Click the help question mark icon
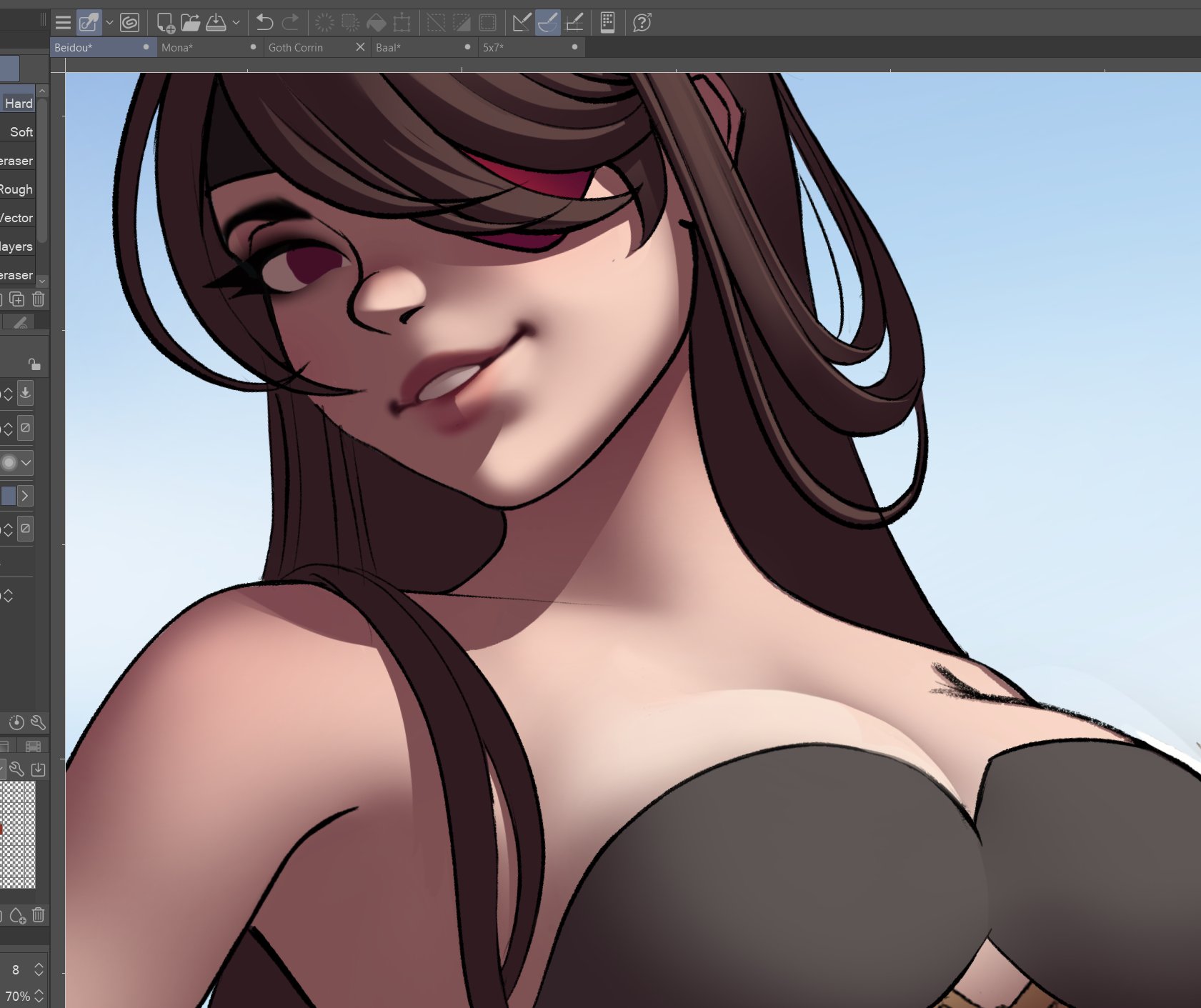1201x1008 pixels. tap(641, 22)
